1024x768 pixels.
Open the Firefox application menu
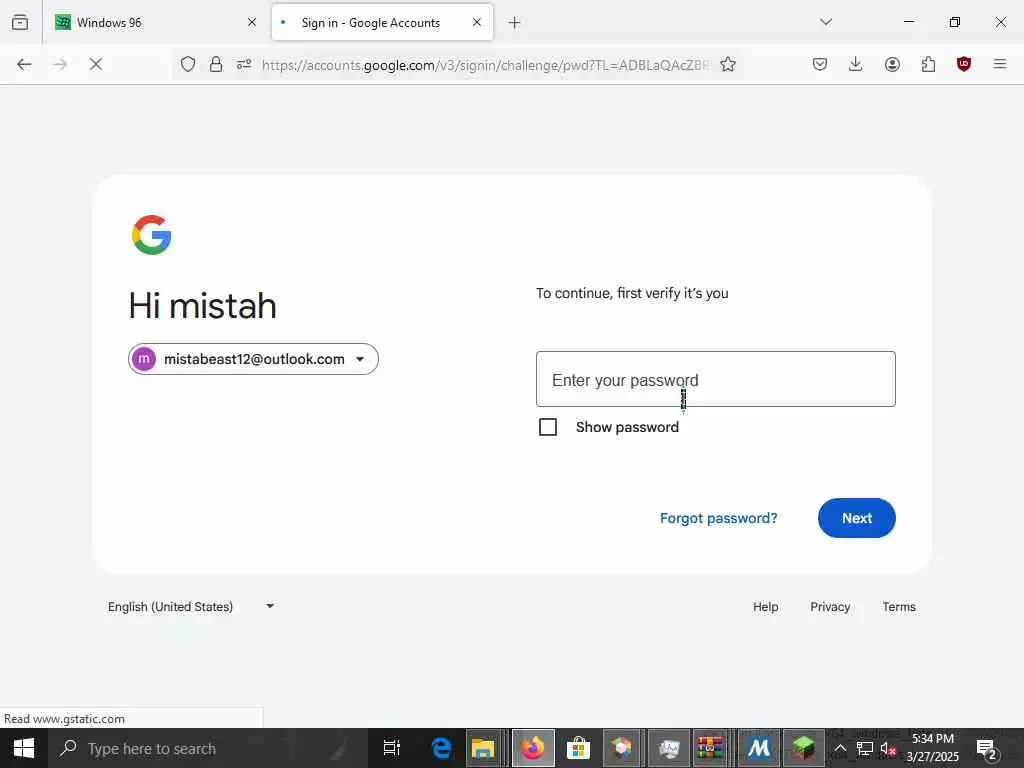point(1000,64)
